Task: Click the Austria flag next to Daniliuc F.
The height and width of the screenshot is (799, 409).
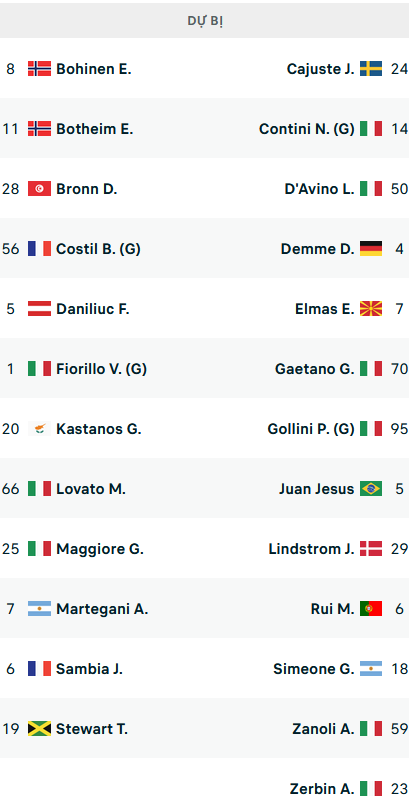Action: [39, 309]
